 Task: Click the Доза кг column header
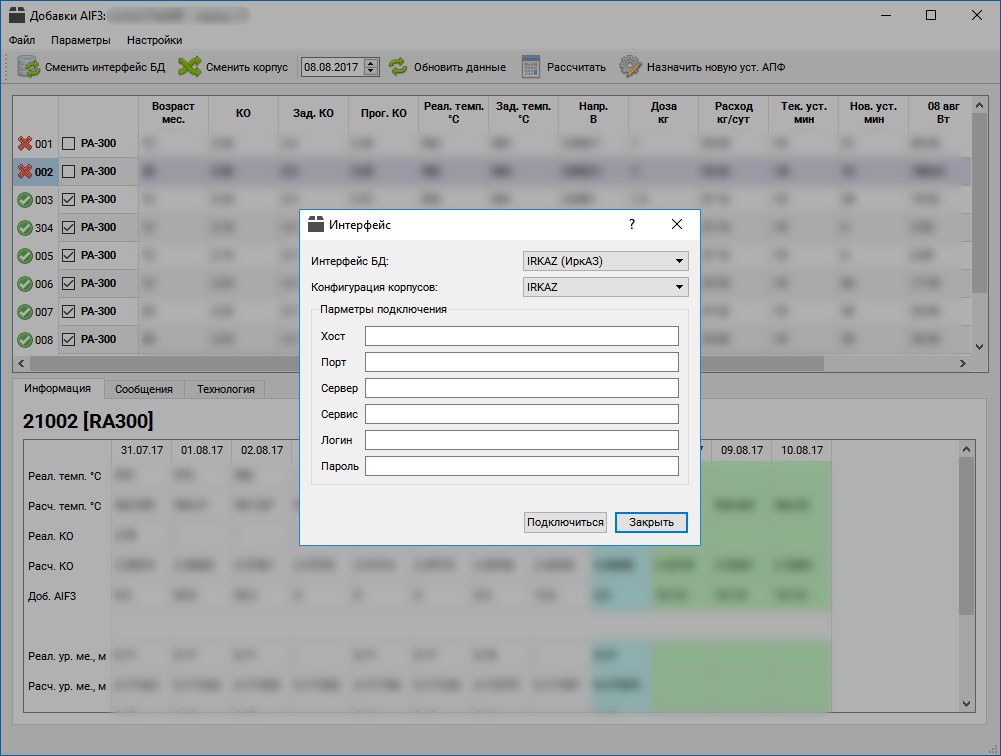click(663, 113)
